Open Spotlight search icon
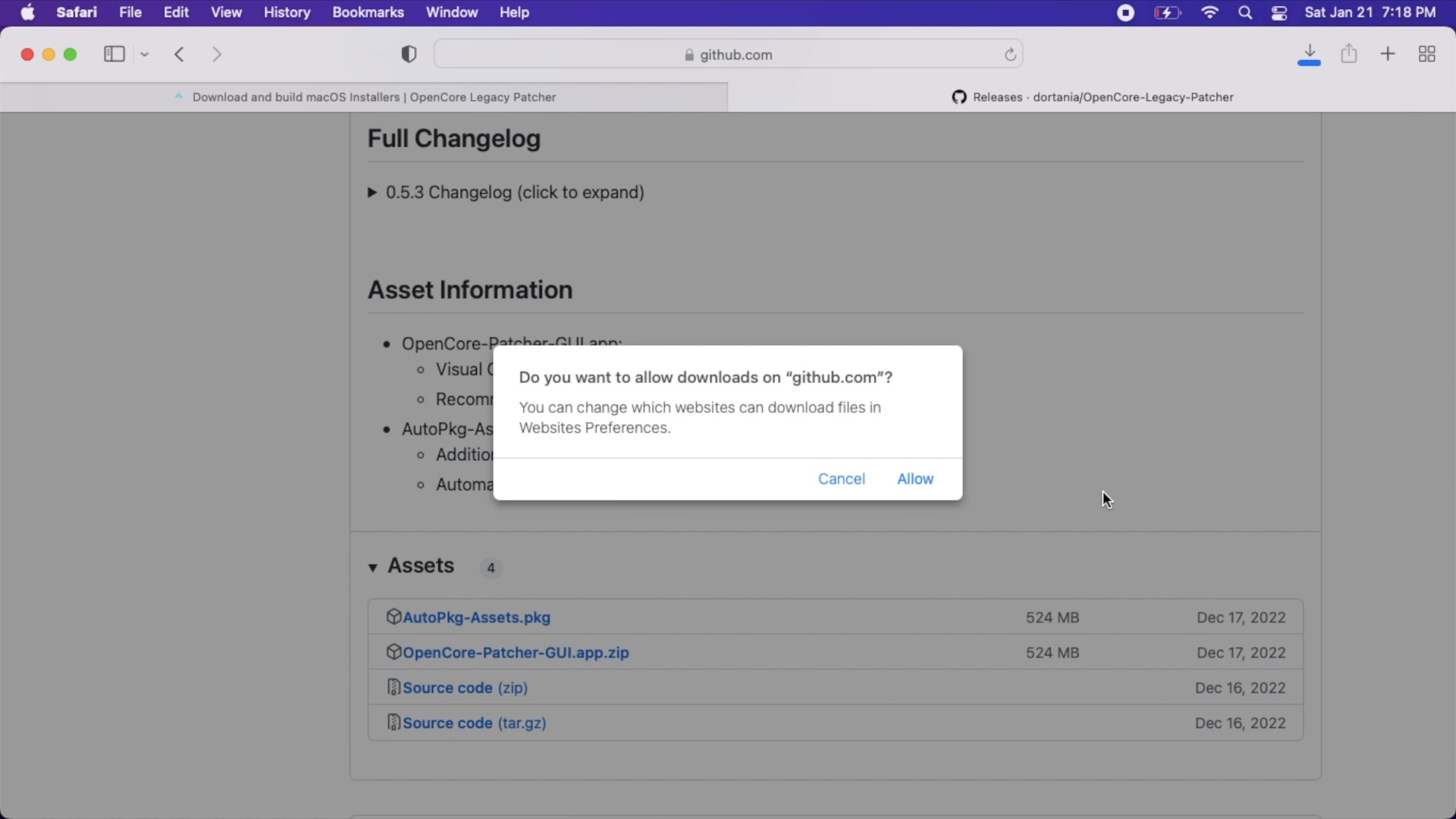1456x819 pixels. point(1245,12)
